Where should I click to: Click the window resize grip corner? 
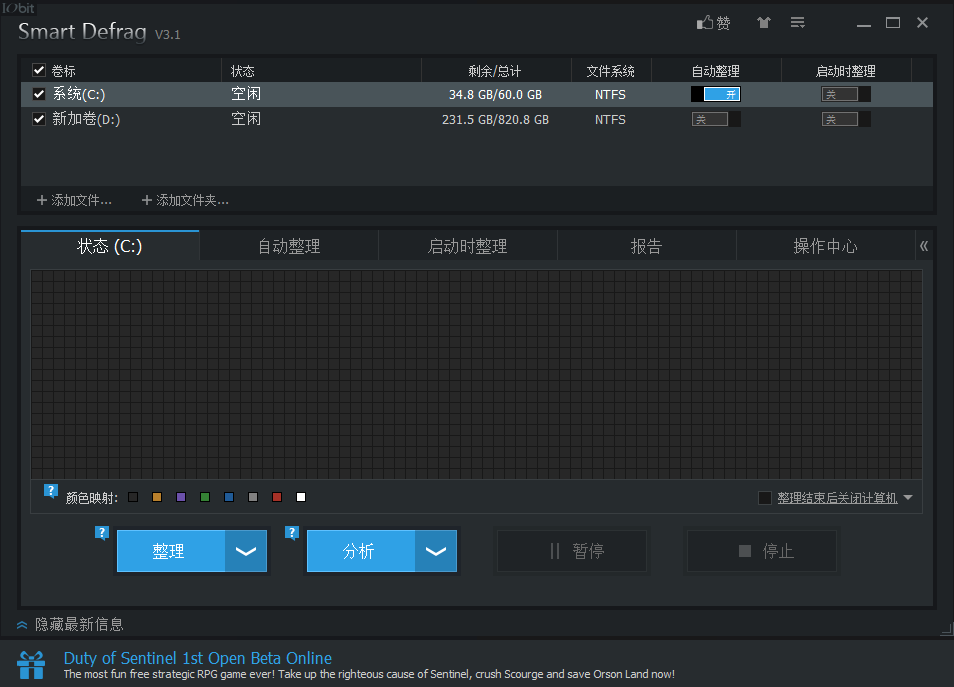click(x=947, y=629)
